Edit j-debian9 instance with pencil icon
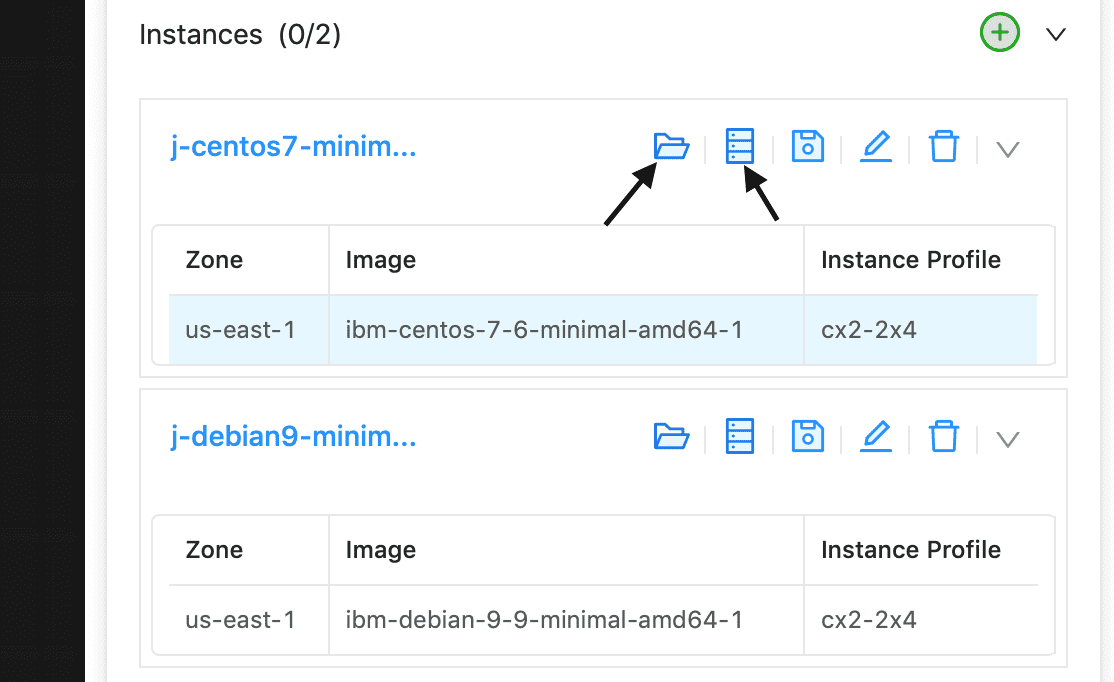Screen dimensions: 1114x682 coord(876,436)
